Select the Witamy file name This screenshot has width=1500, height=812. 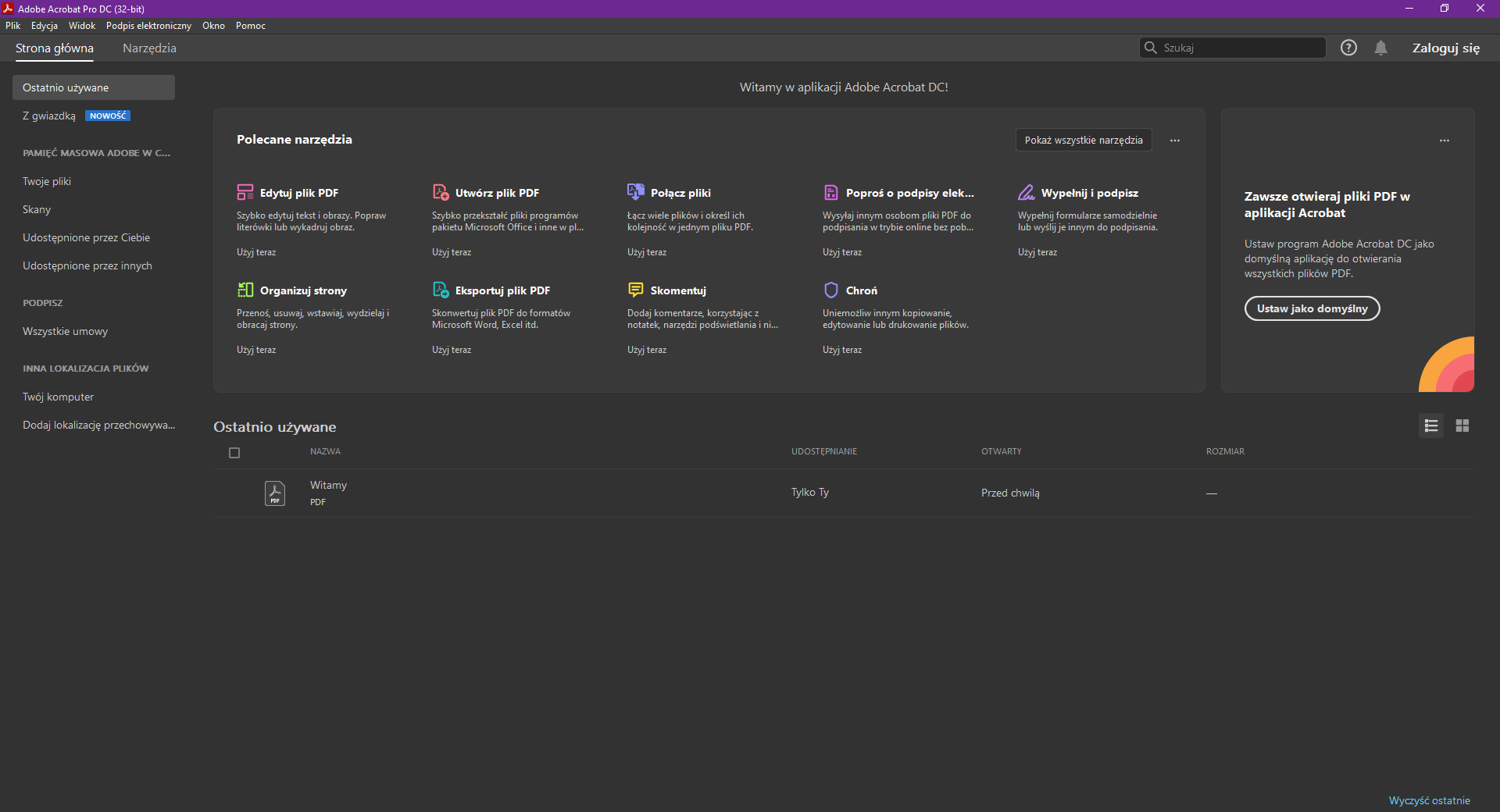point(328,485)
